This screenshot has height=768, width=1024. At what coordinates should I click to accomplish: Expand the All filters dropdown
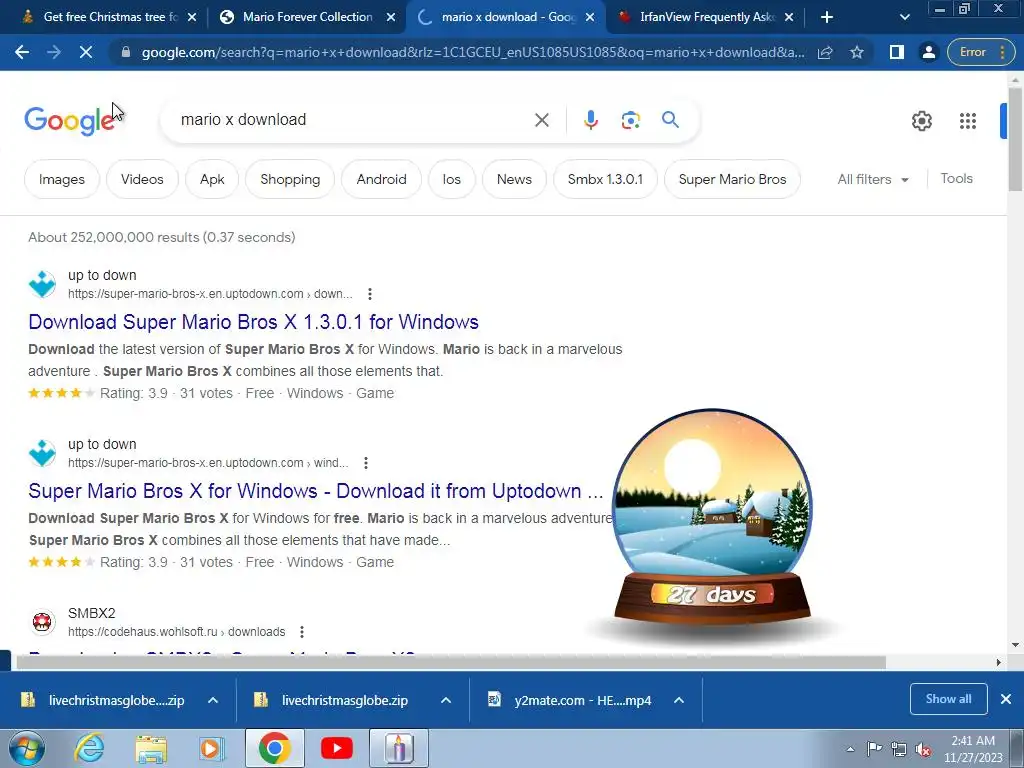(873, 179)
